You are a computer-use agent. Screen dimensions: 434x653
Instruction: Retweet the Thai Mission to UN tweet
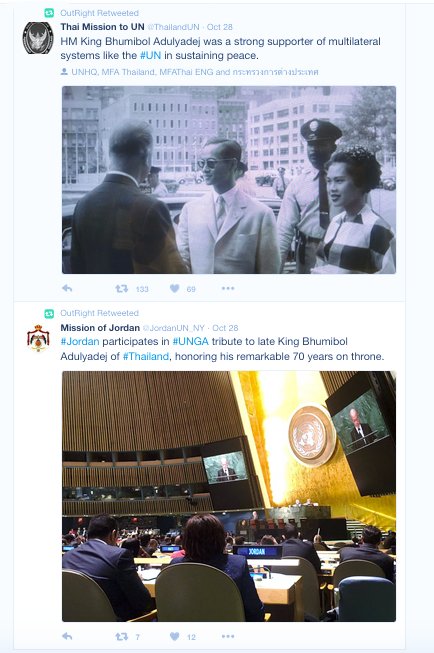coord(122,288)
